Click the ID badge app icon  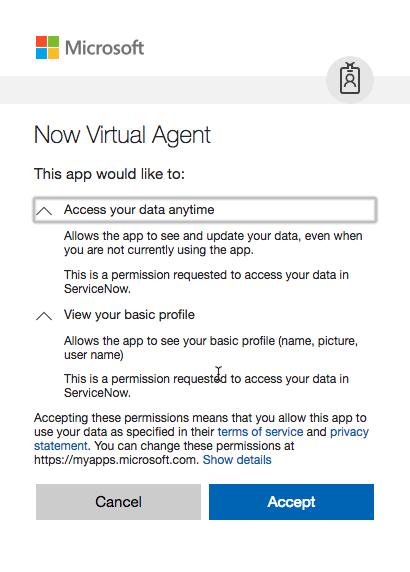point(350,80)
